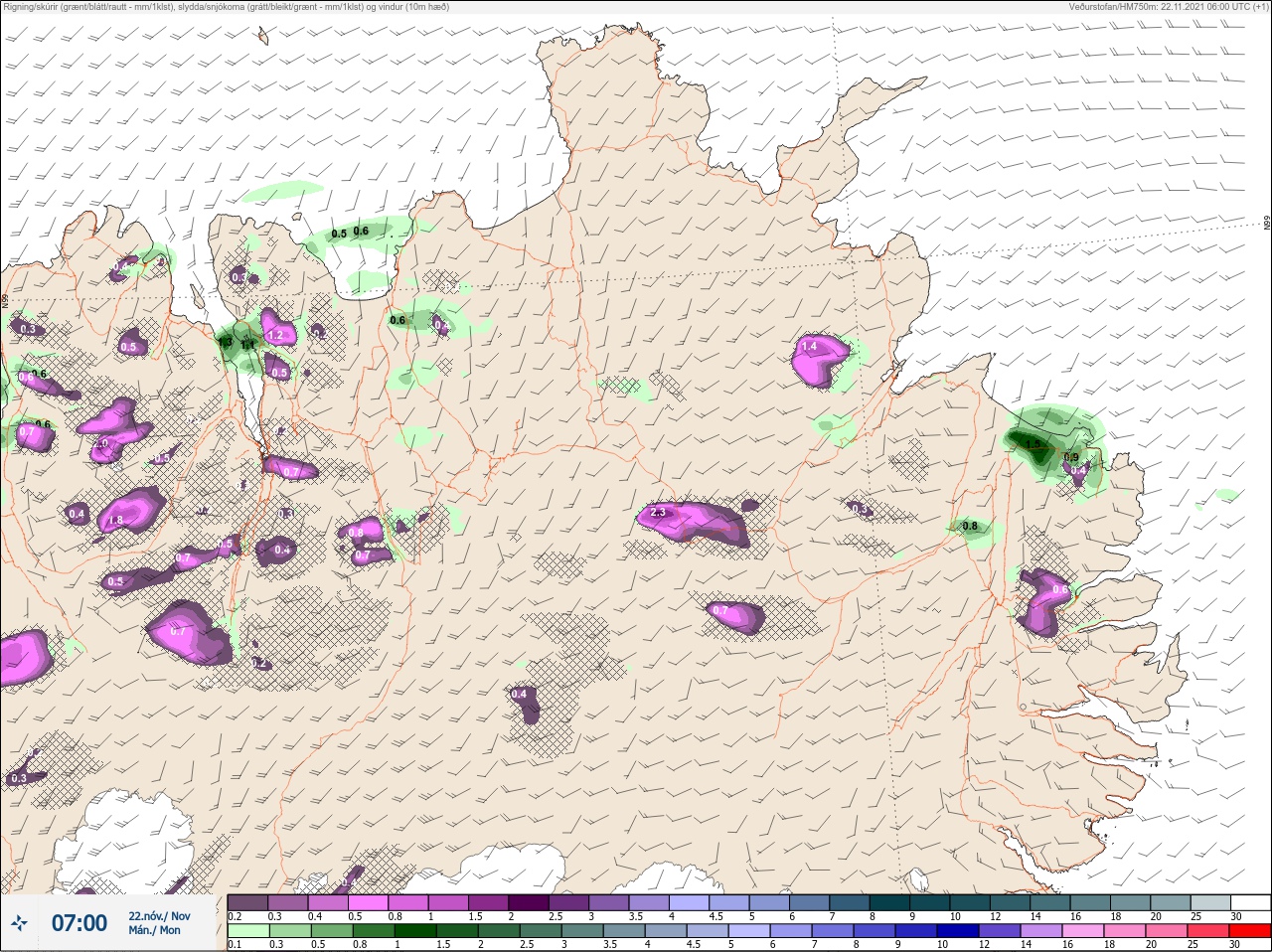The width and height of the screenshot is (1272, 952).
Task: Pick the red lower-row swatch labeled 30
Action: click(x=1250, y=931)
